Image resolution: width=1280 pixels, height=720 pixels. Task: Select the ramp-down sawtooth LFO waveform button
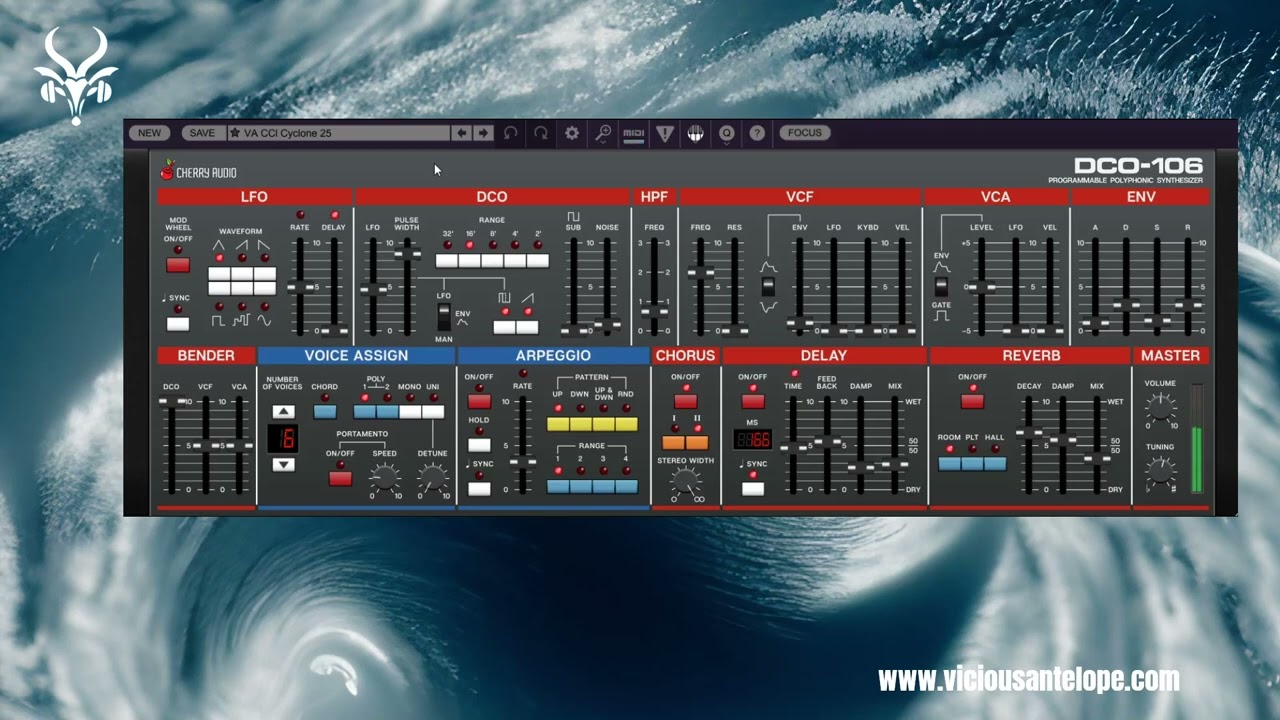click(265, 274)
